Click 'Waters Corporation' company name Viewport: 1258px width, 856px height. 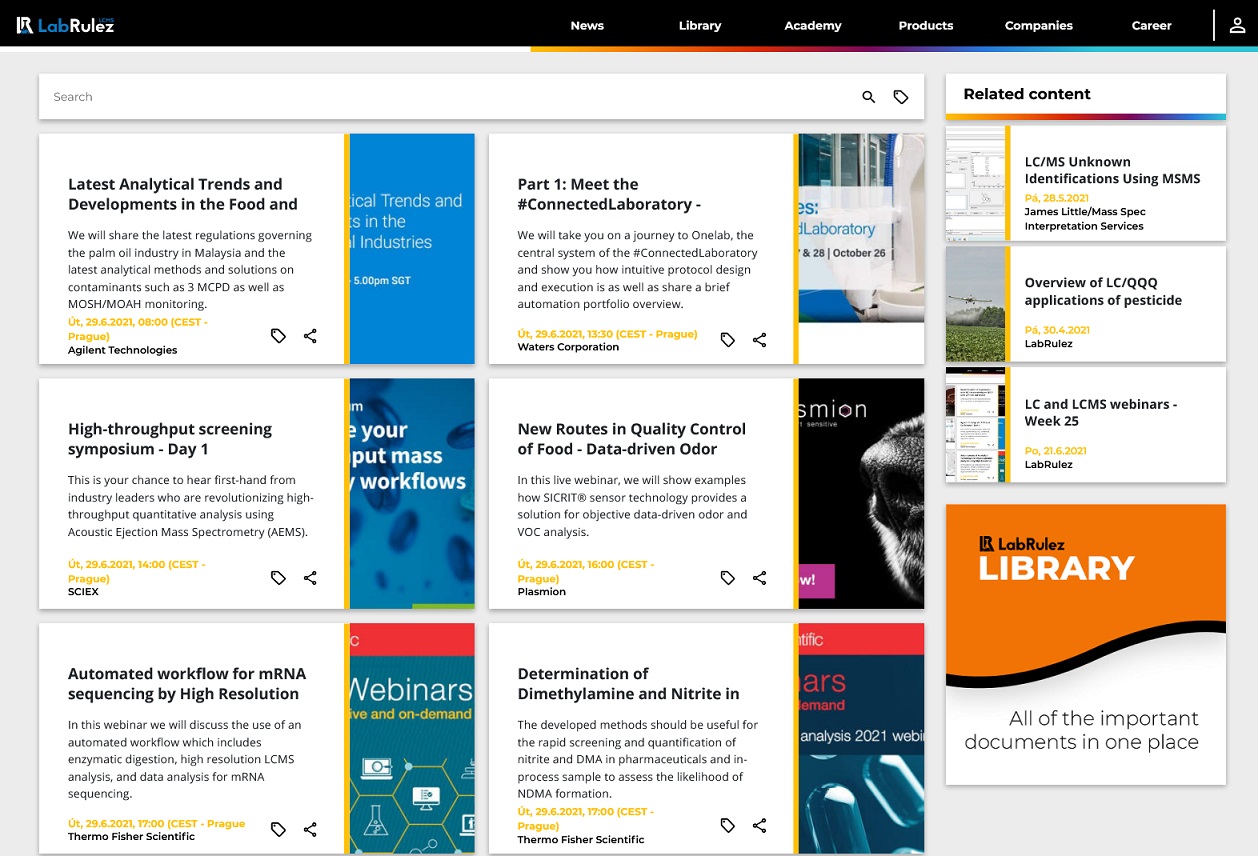click(x=568, y=348)
